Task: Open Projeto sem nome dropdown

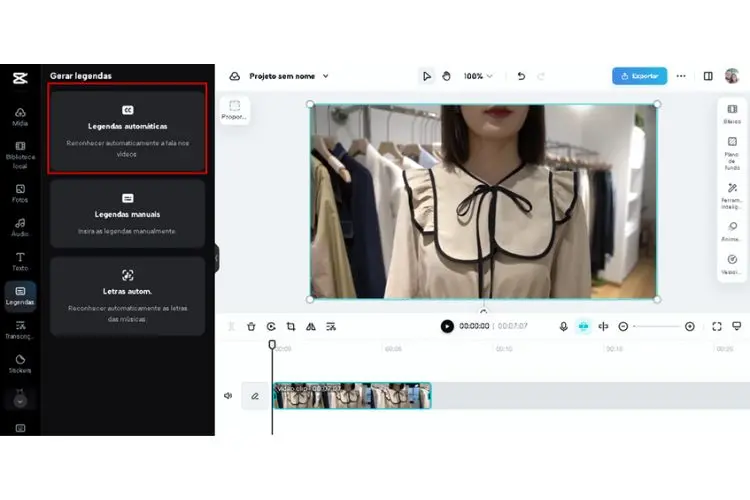Action: pos(288,77)
